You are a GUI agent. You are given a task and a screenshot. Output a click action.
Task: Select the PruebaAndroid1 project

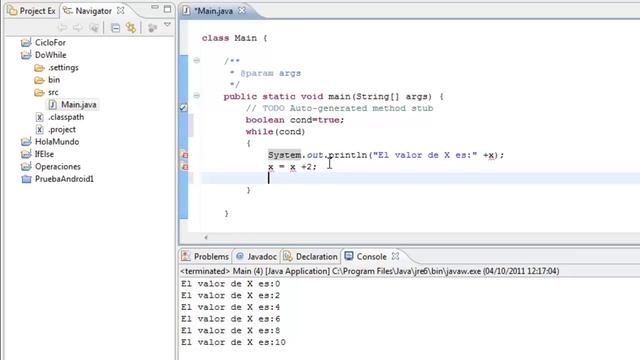coord(64,179)
